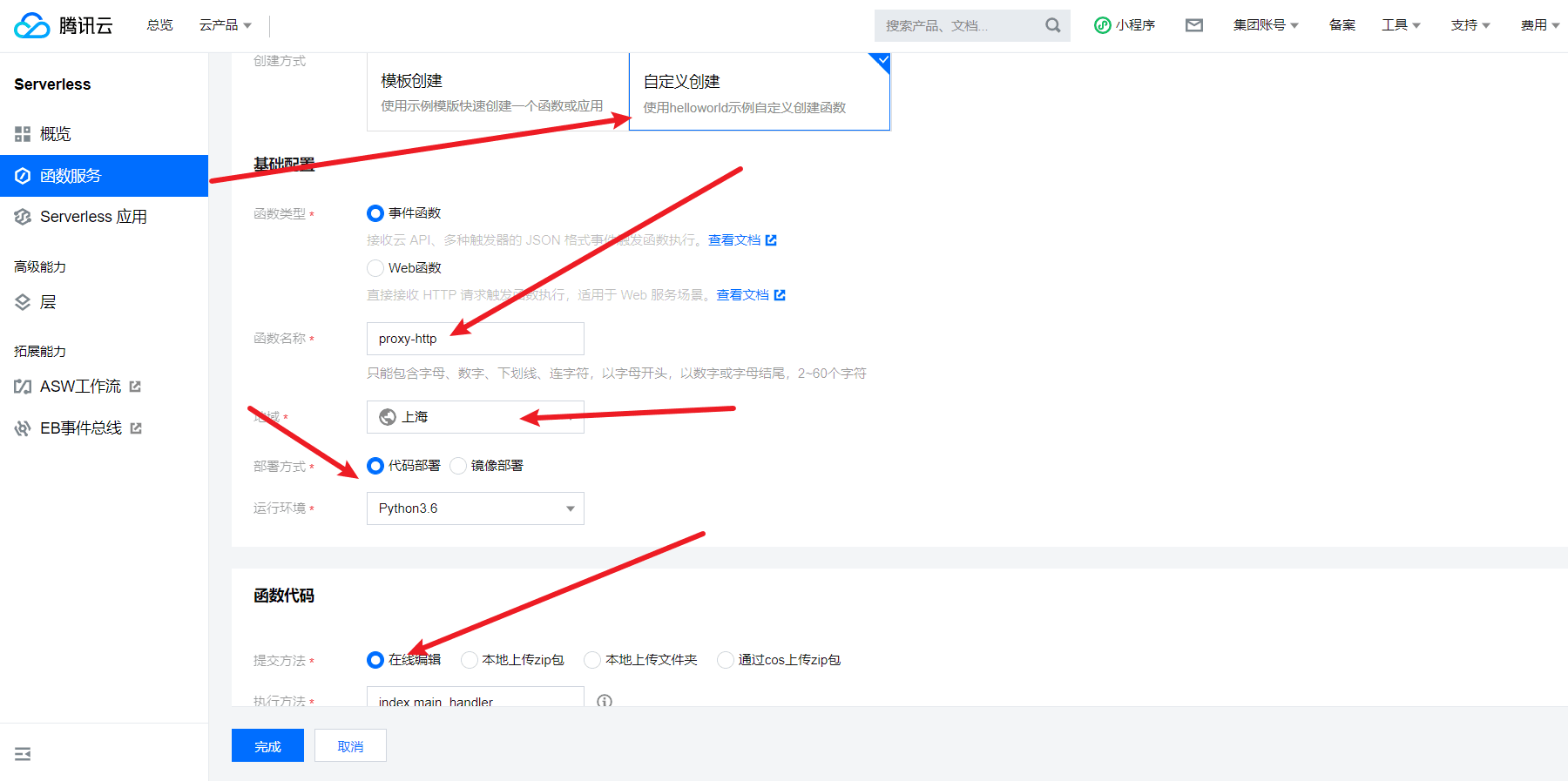Click the 取消 button
Image resolution: width=1568 pixels, height=781 pixels.
pos(350,745)
